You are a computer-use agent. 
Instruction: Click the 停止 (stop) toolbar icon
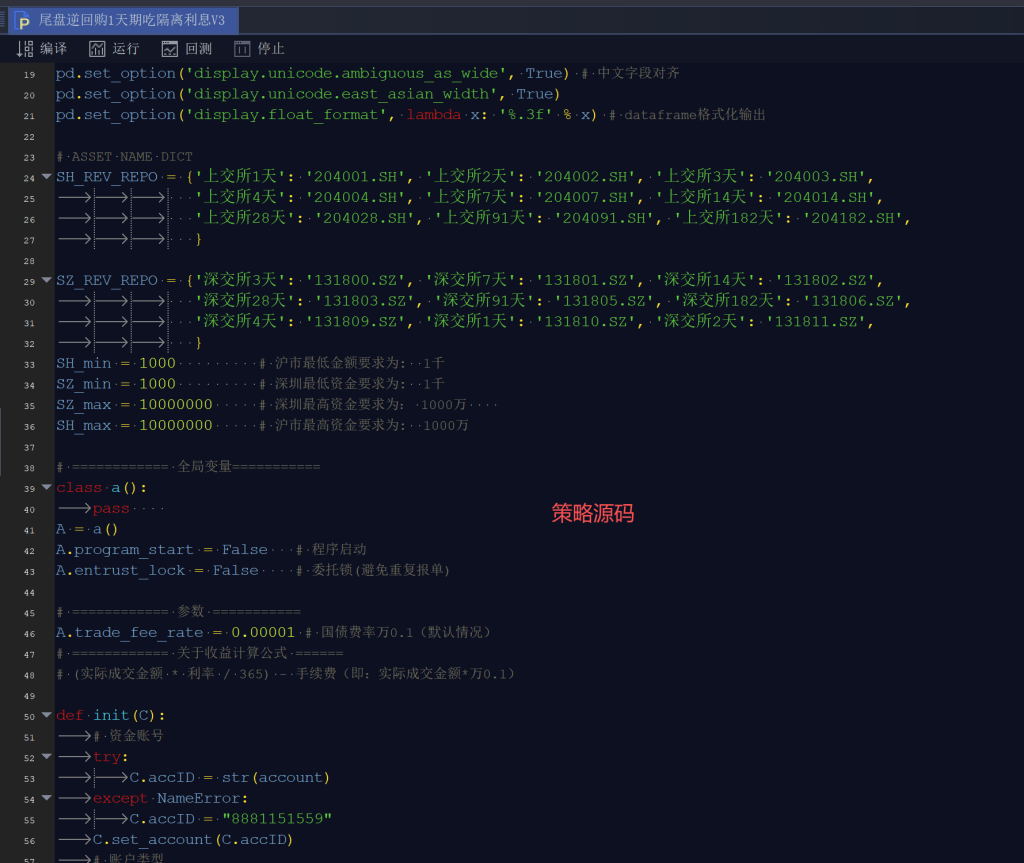(x=242, y=49)
